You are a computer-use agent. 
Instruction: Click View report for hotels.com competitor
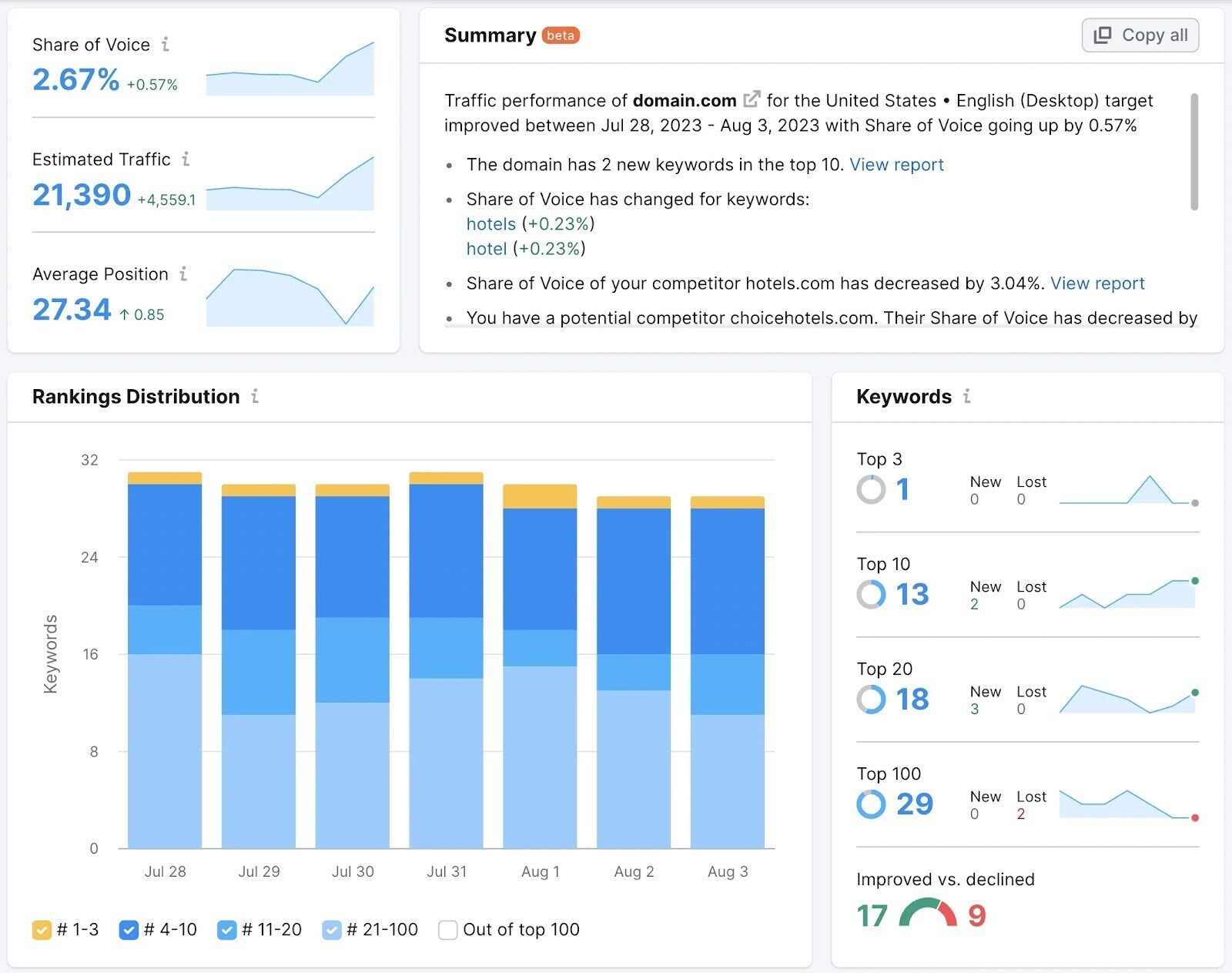(1097, 284)
